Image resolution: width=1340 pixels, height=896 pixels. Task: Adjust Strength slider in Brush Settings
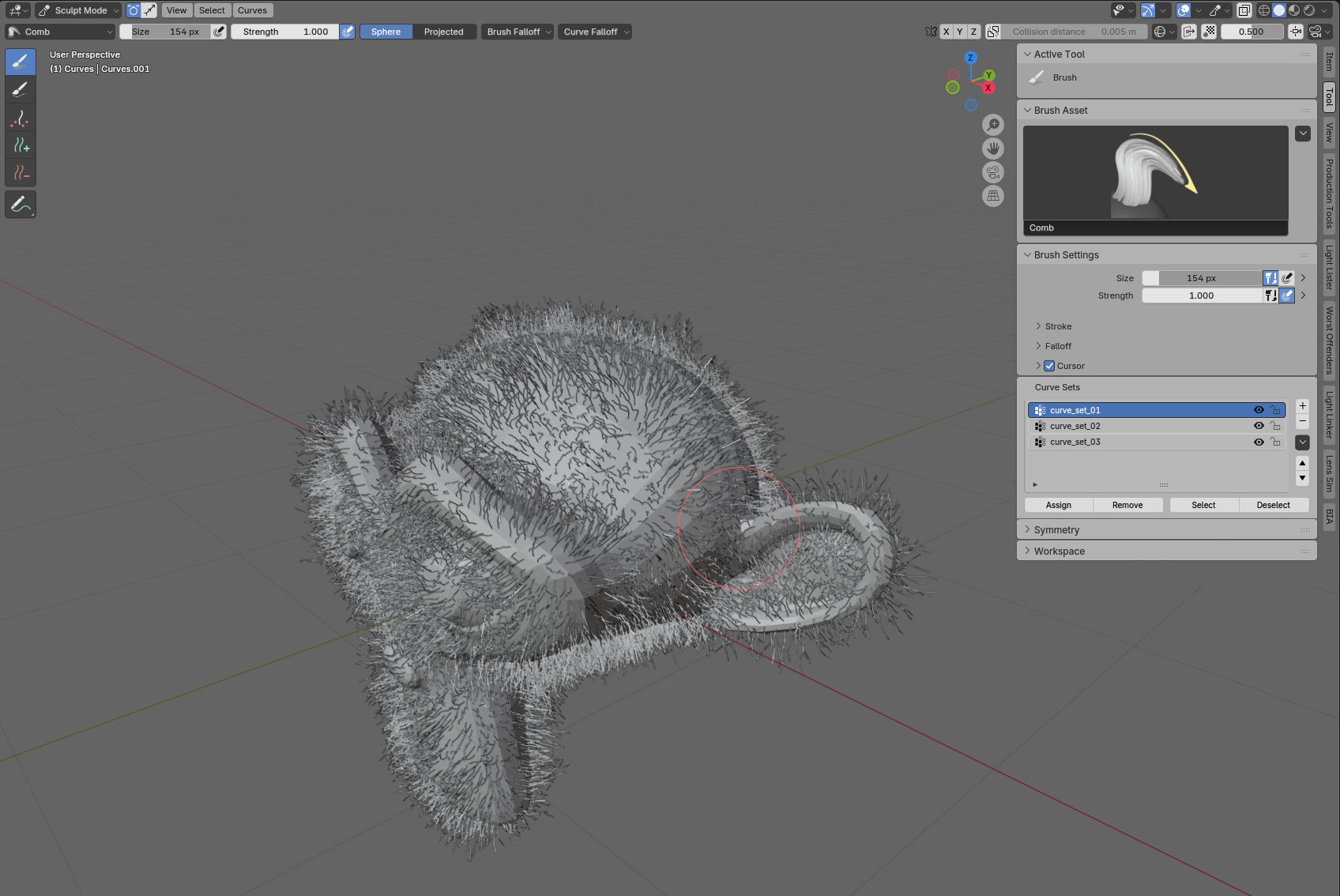tap(1202, 296)
